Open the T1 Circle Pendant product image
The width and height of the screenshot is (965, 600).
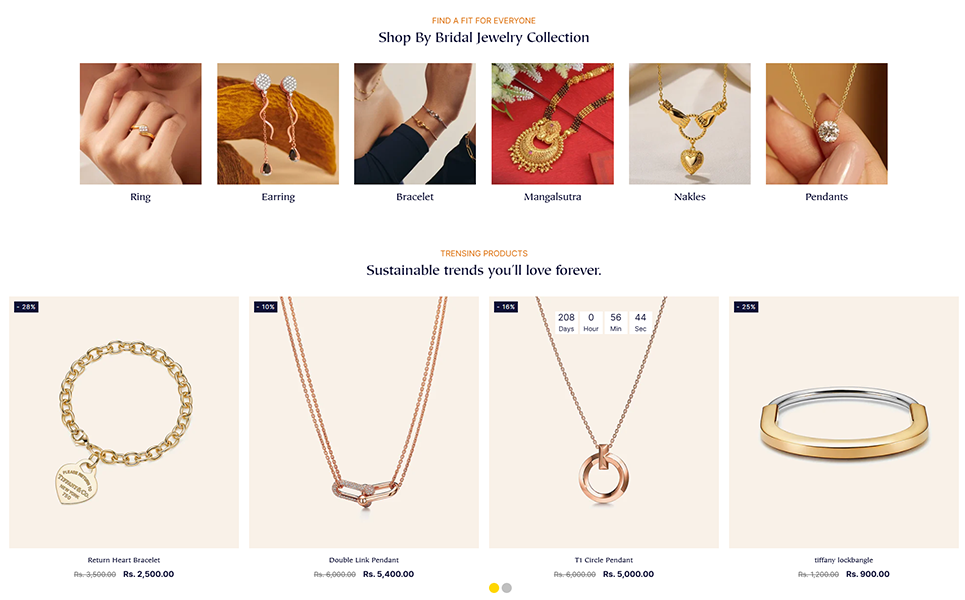tap(604, 422)
